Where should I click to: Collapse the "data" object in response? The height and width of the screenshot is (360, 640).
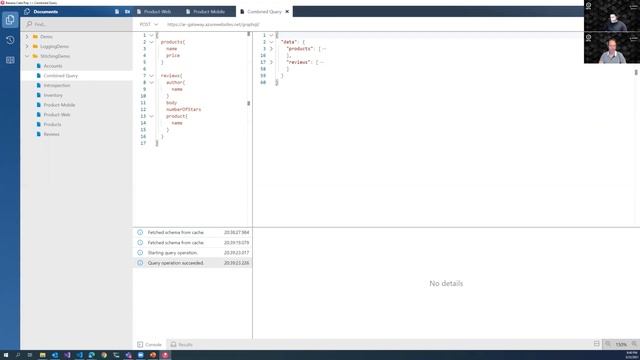point(271,42)
